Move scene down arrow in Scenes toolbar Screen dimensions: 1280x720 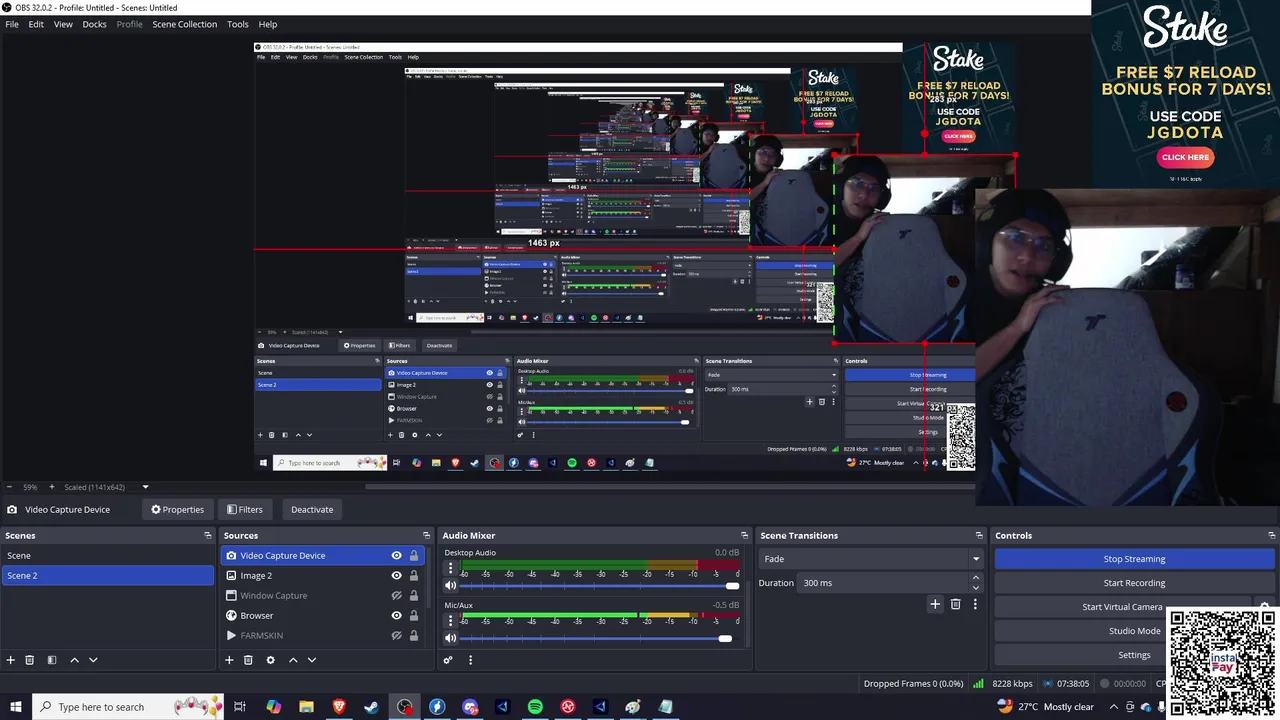93,660
